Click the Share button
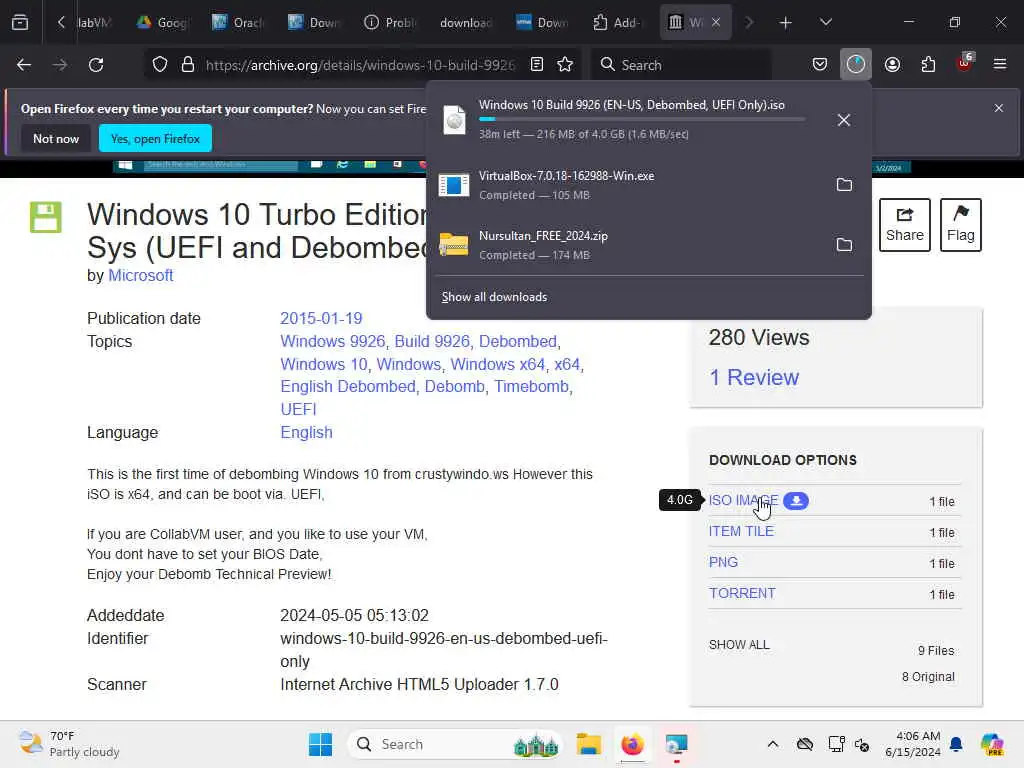This screenshot has width=1024, height=768. point(904,225)
